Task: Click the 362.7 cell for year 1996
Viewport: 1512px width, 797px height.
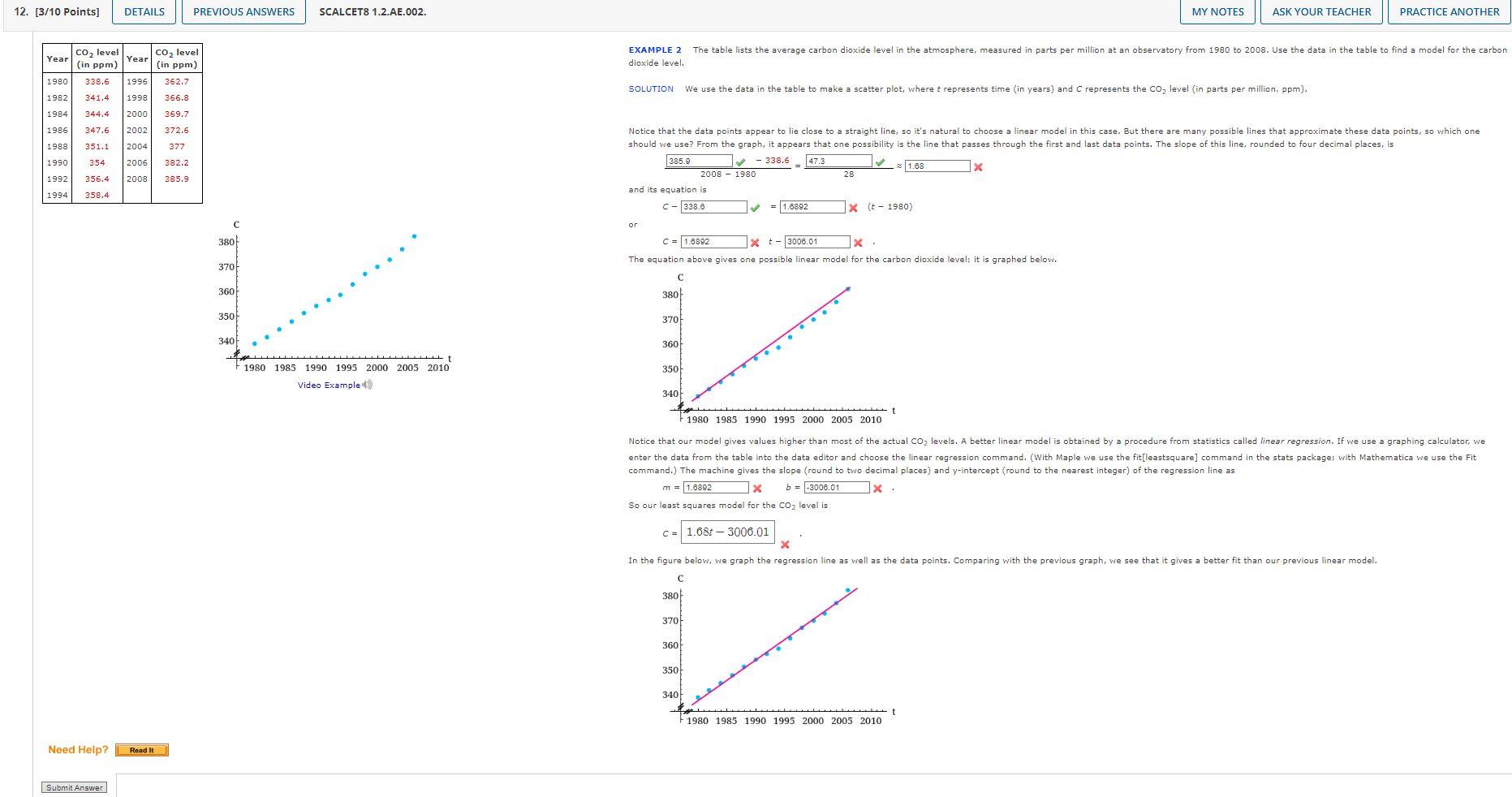Action: 176,81
